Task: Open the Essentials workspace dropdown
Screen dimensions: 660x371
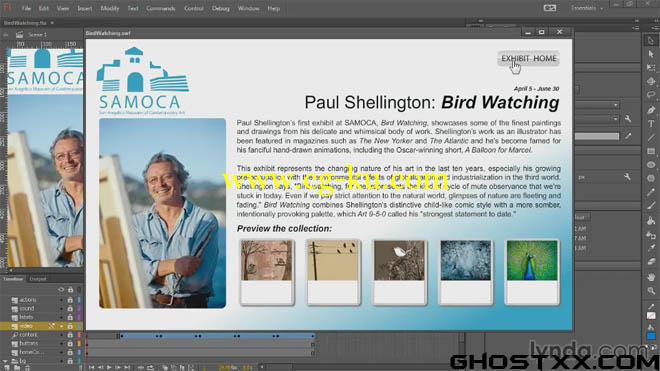Action: point(587,8)
